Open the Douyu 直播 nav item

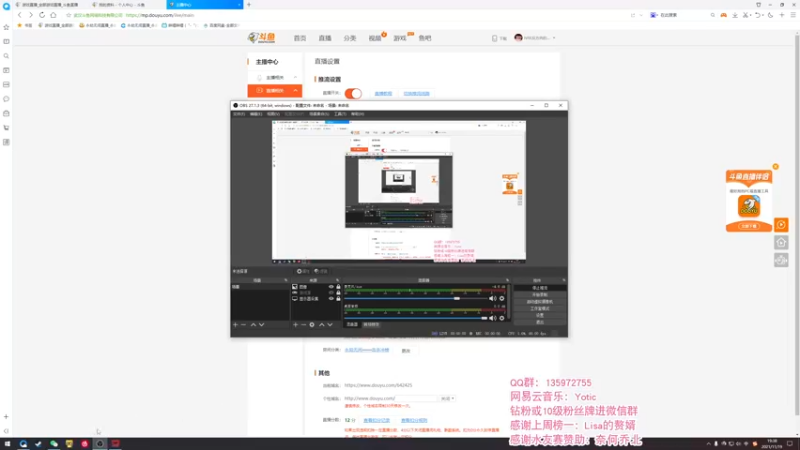click(325, 38)
